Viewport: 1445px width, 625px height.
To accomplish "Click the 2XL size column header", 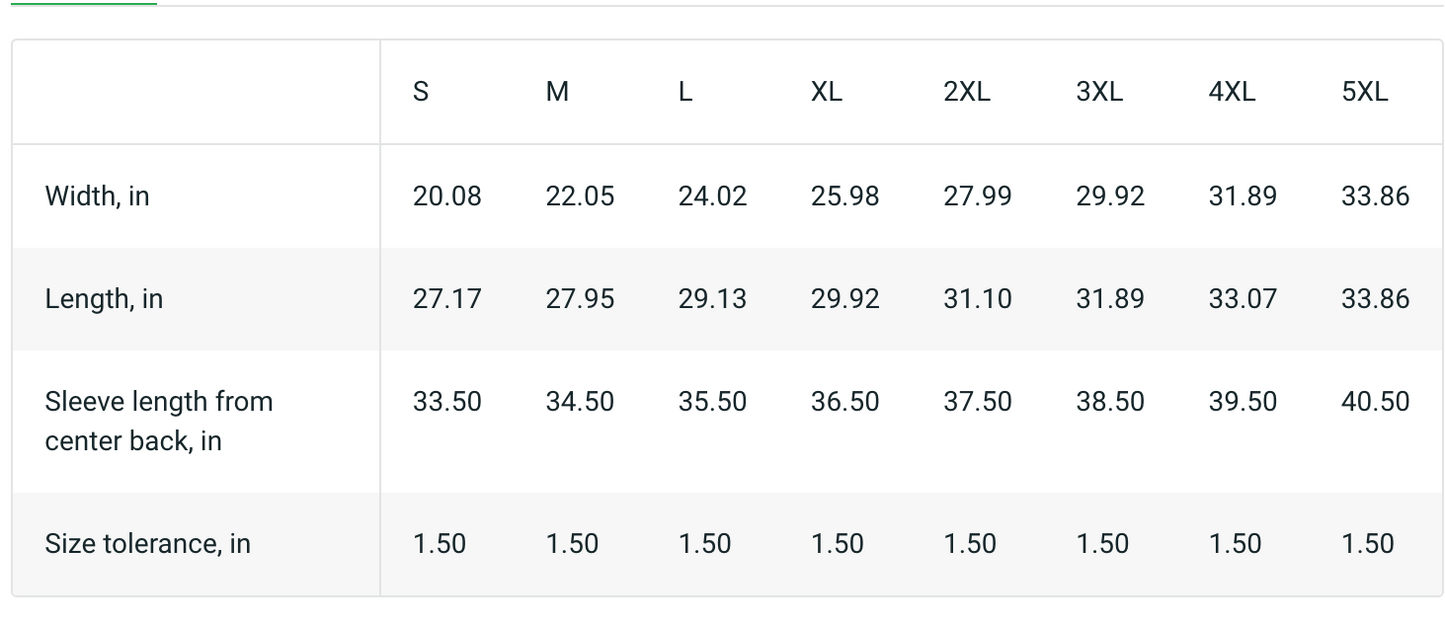I will [966, 92].
